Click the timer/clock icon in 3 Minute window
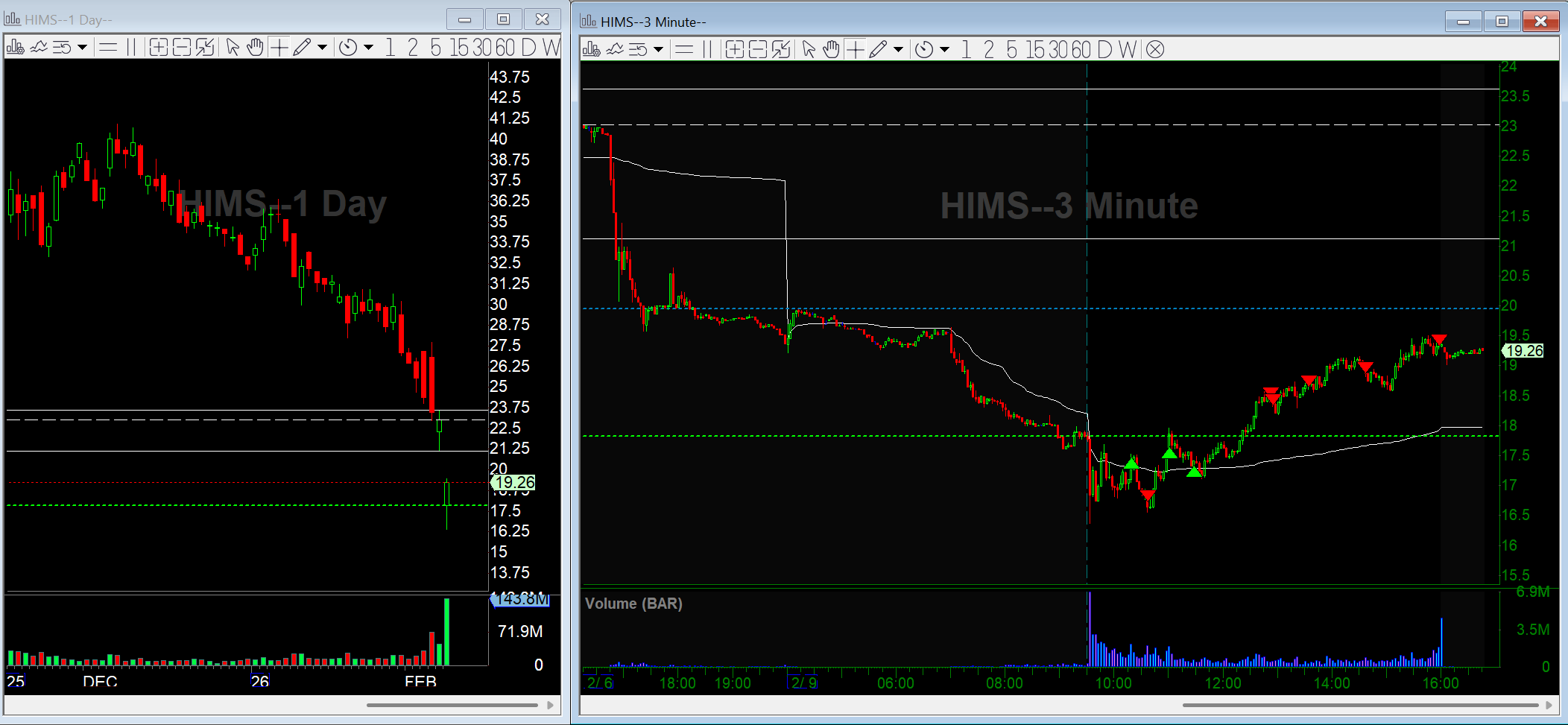The image size is (1568, 725). point(924,49)
